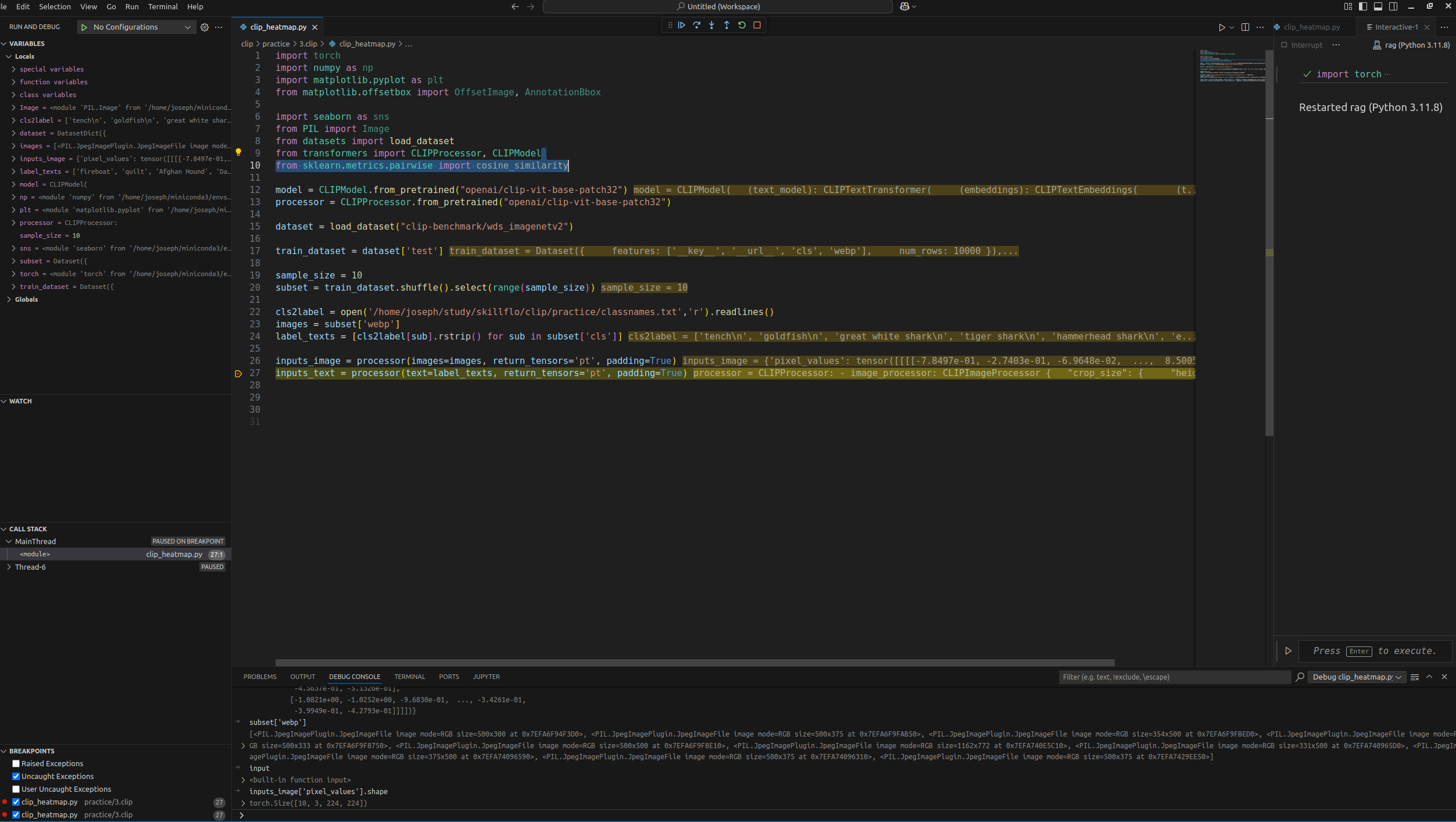The height and width of the screenshot is (822, 1456).
Task: Click the horizontal scrollbar under the editor
Action: 695,662
